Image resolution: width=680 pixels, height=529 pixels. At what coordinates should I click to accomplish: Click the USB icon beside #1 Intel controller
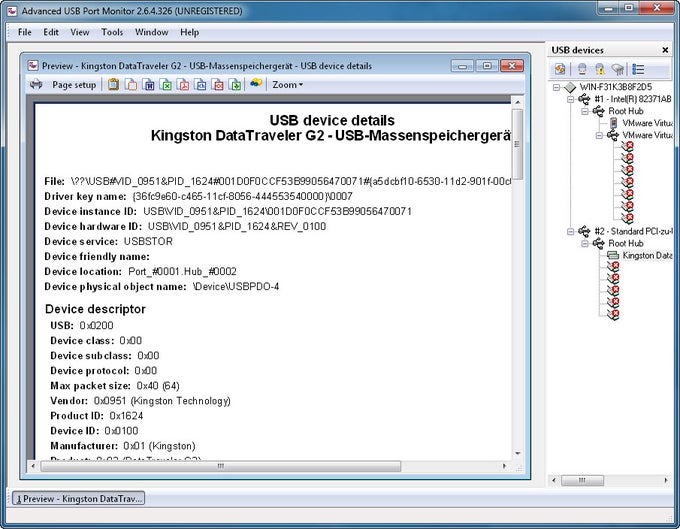point(584,99)
